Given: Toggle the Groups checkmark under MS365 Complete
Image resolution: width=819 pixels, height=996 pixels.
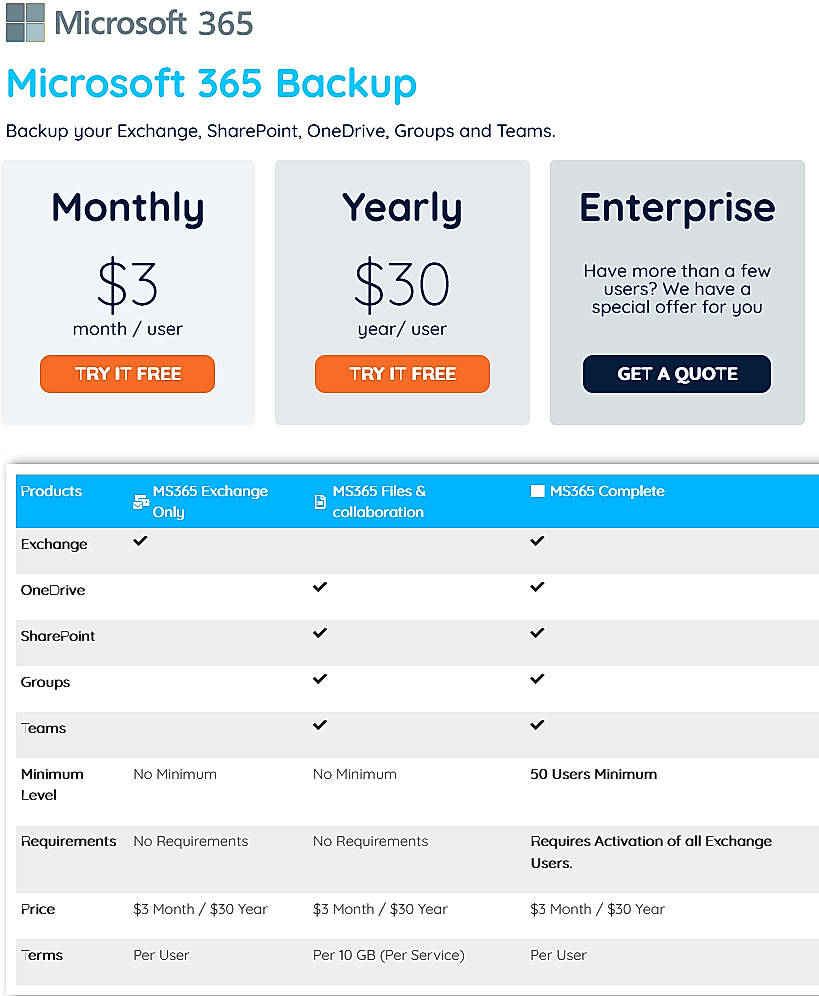Looking at the screenshot, I should coord(537,678).
